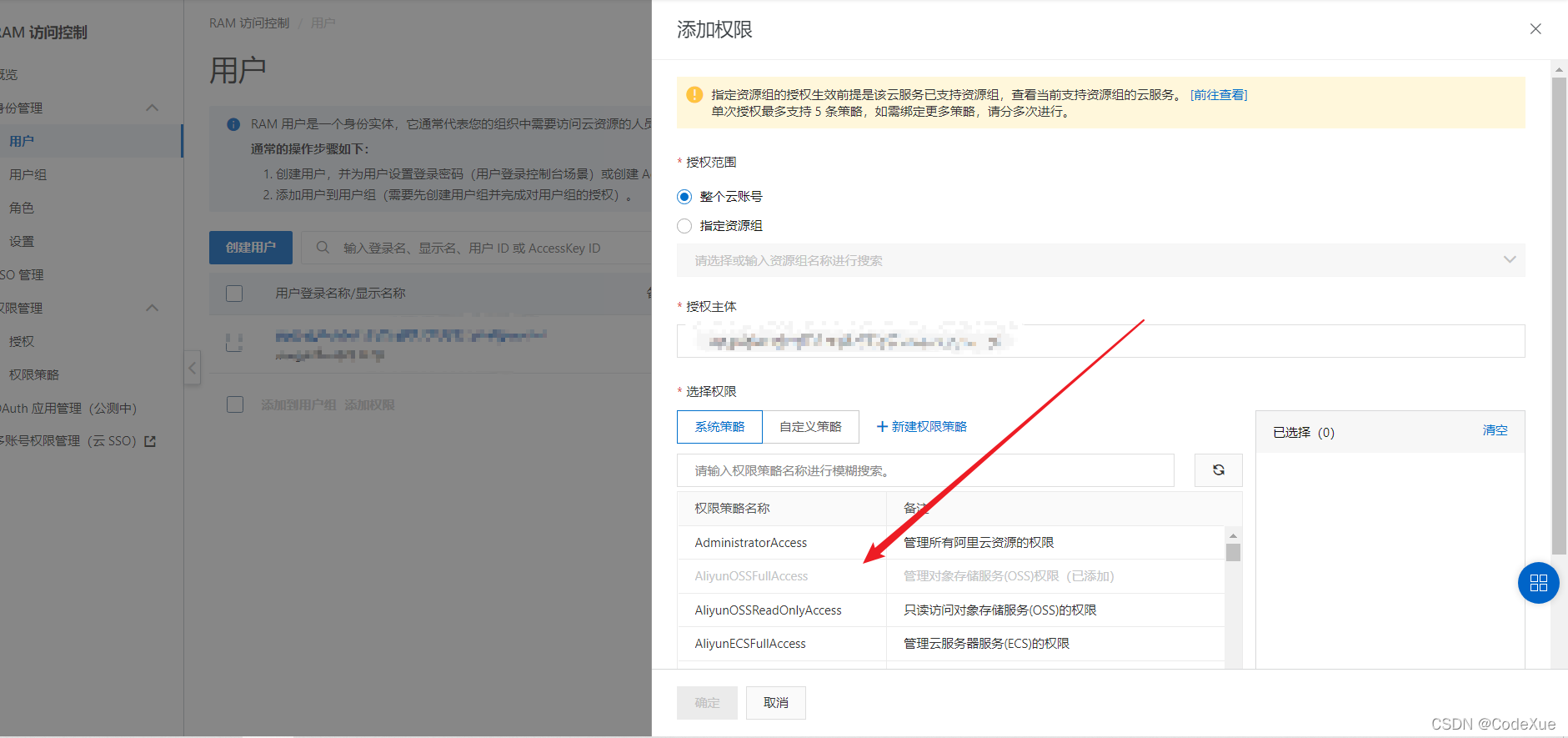Click the policy list scrollbar thumb
1568x738 pixels.
tap(1233, 552)
